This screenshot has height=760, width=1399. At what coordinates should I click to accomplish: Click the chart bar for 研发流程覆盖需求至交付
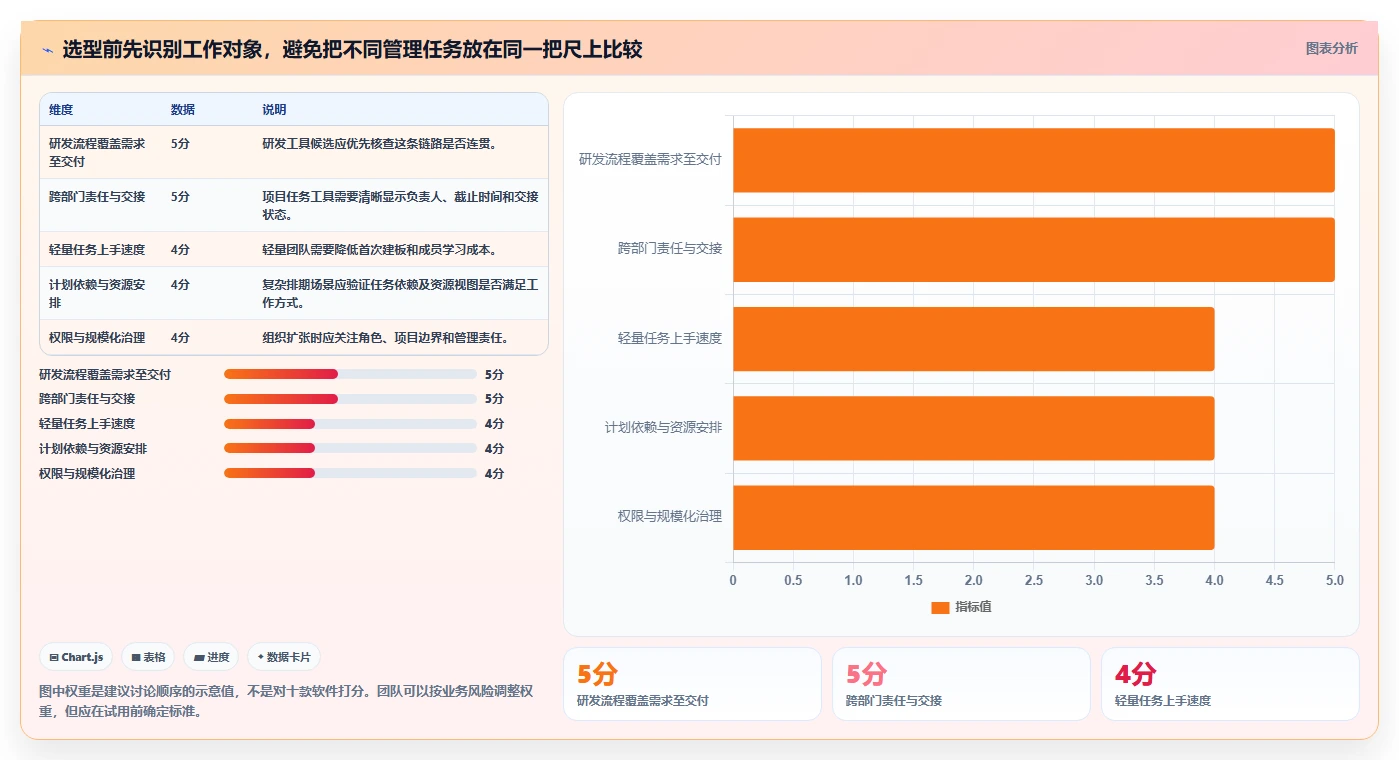point(1034,160)
